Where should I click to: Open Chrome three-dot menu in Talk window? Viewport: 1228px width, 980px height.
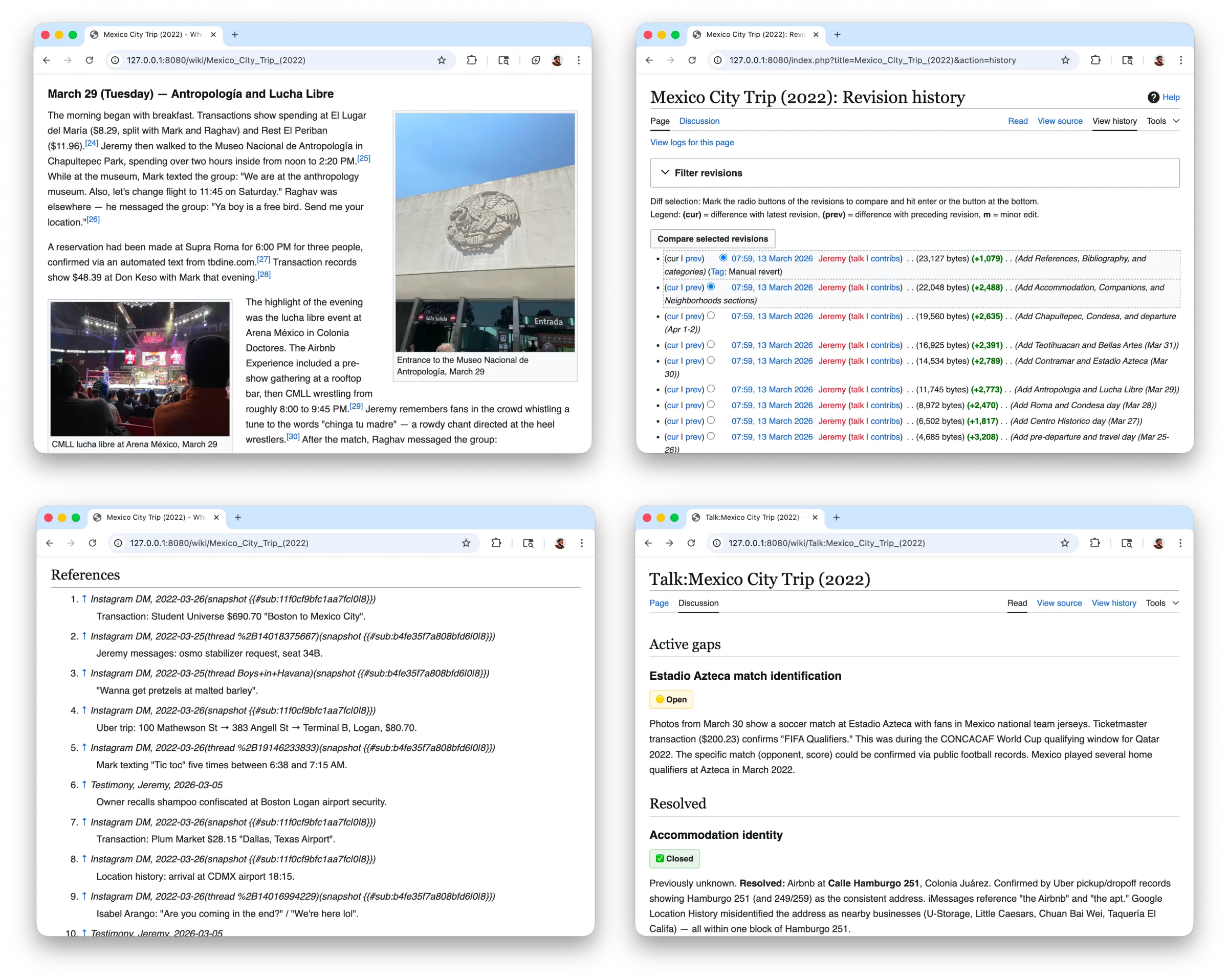1180,543
